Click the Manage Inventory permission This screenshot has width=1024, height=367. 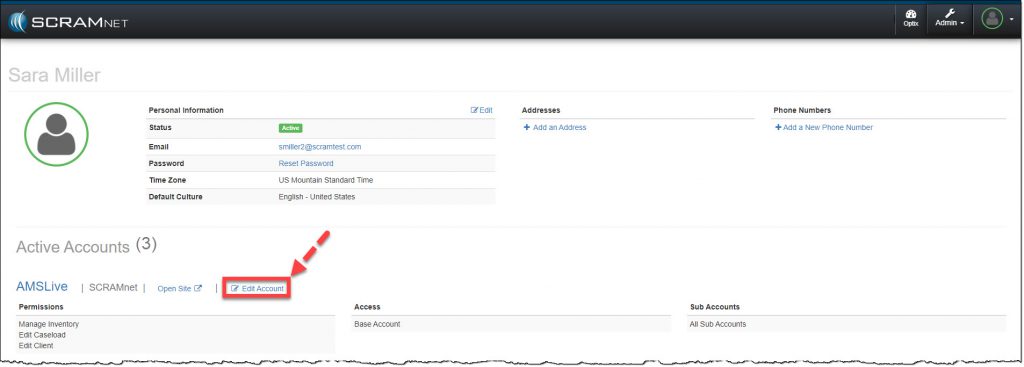tap(49, 324)
